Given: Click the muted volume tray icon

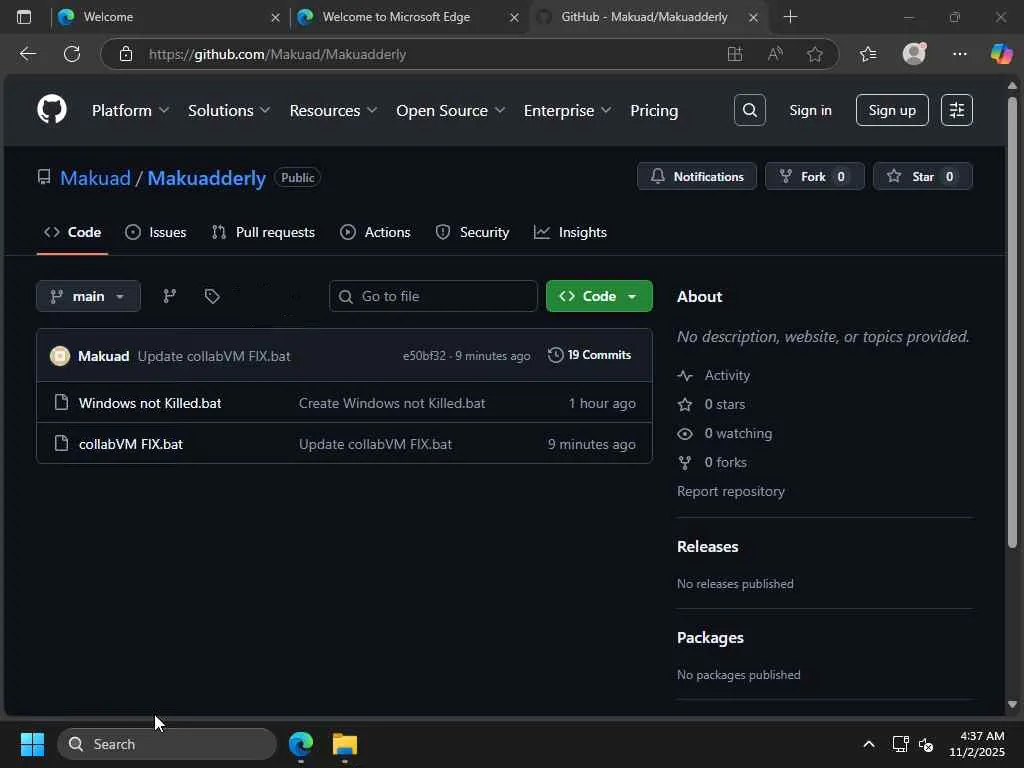Looking at the screenshot, I should (x=925, y=744).
